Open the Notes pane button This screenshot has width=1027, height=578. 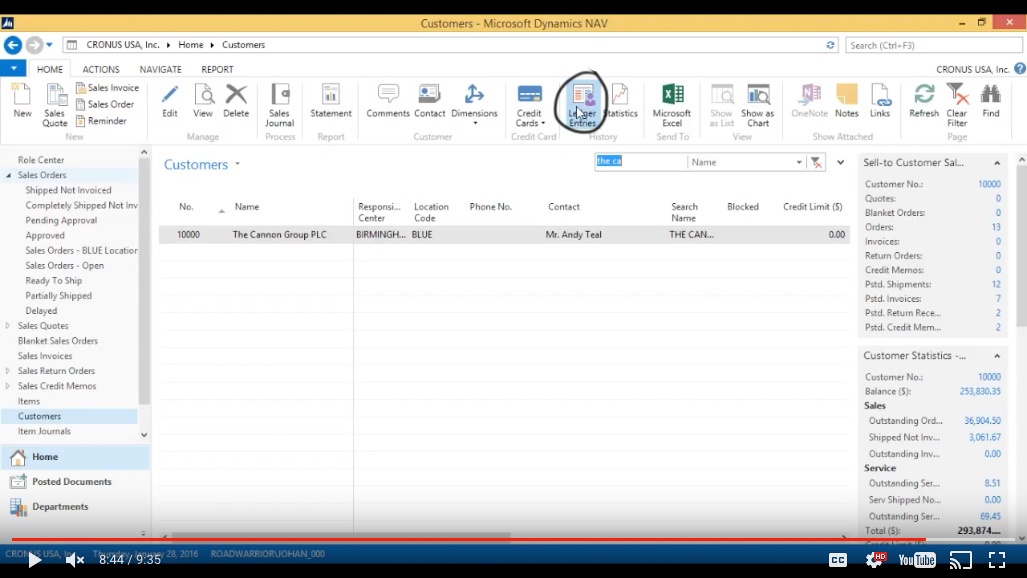846,101
